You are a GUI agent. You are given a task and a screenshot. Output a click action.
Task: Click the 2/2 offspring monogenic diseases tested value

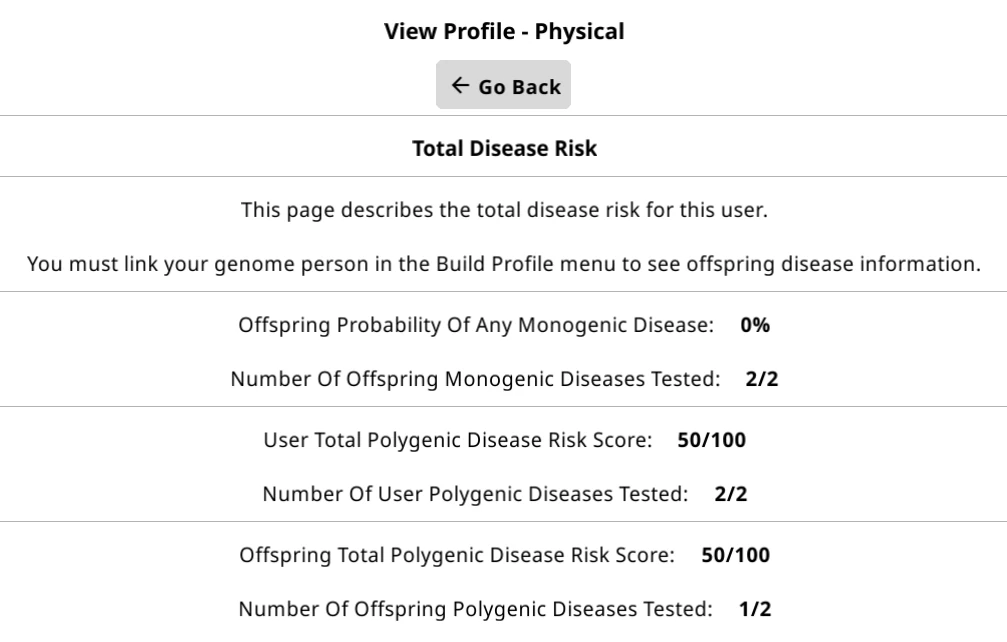(762, 379)
